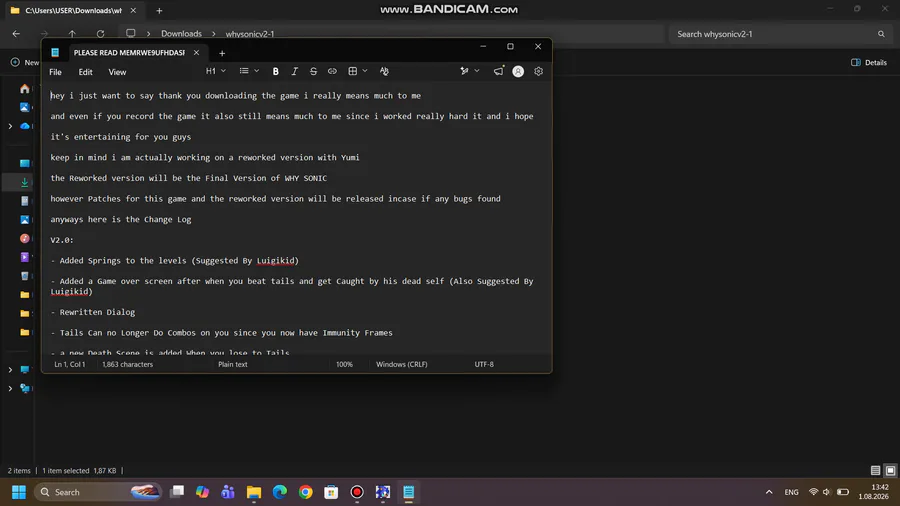This screenshot has height=506, width=900.
Task: Apply strikethrough formatting in Notepad
Action: [313, 72]
